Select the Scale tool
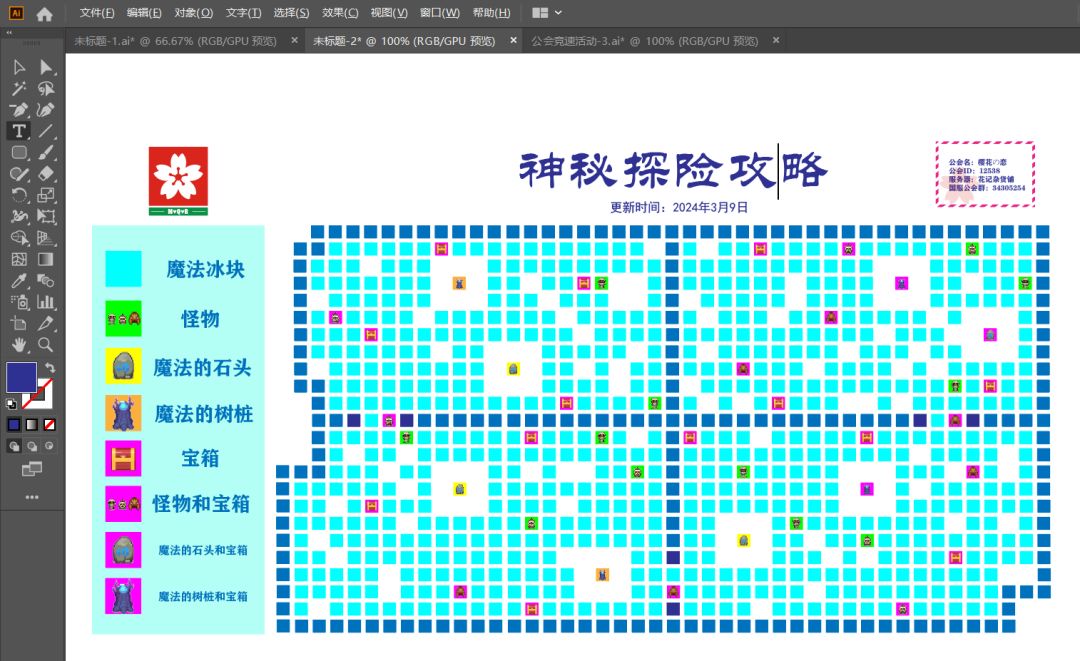This screenshot has width=1080, height=661. [x=45, y=195]
